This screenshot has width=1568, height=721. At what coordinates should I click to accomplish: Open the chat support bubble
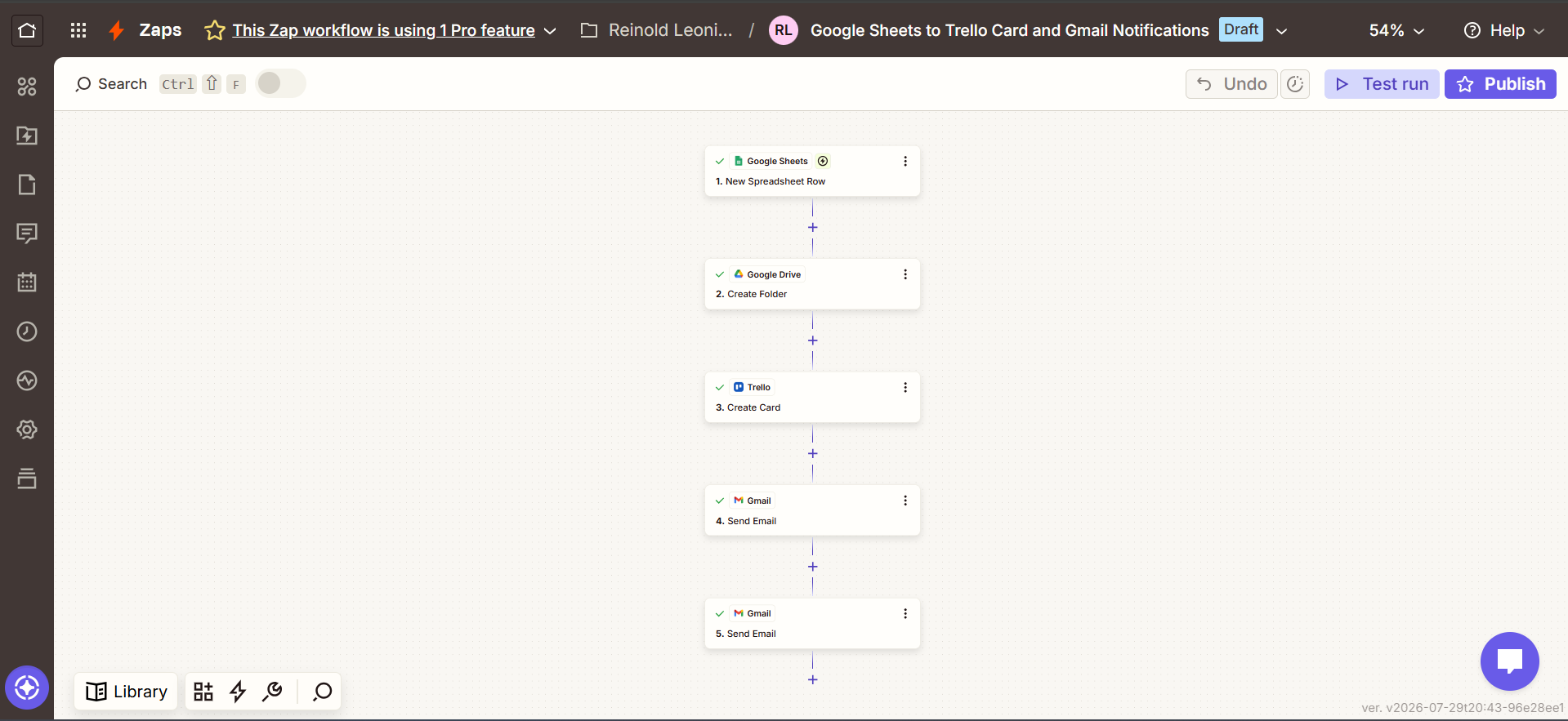pos(1509,661)
